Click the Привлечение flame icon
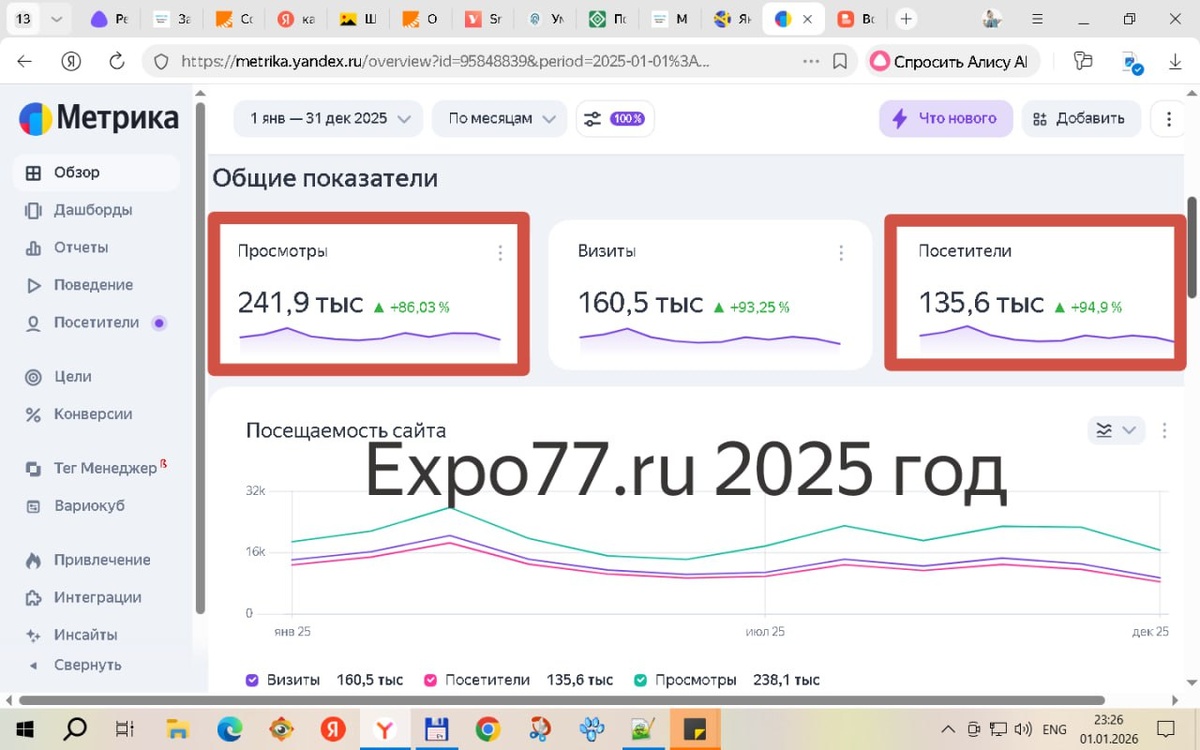Screen dimensions: 1200x750 coord(34,560)
